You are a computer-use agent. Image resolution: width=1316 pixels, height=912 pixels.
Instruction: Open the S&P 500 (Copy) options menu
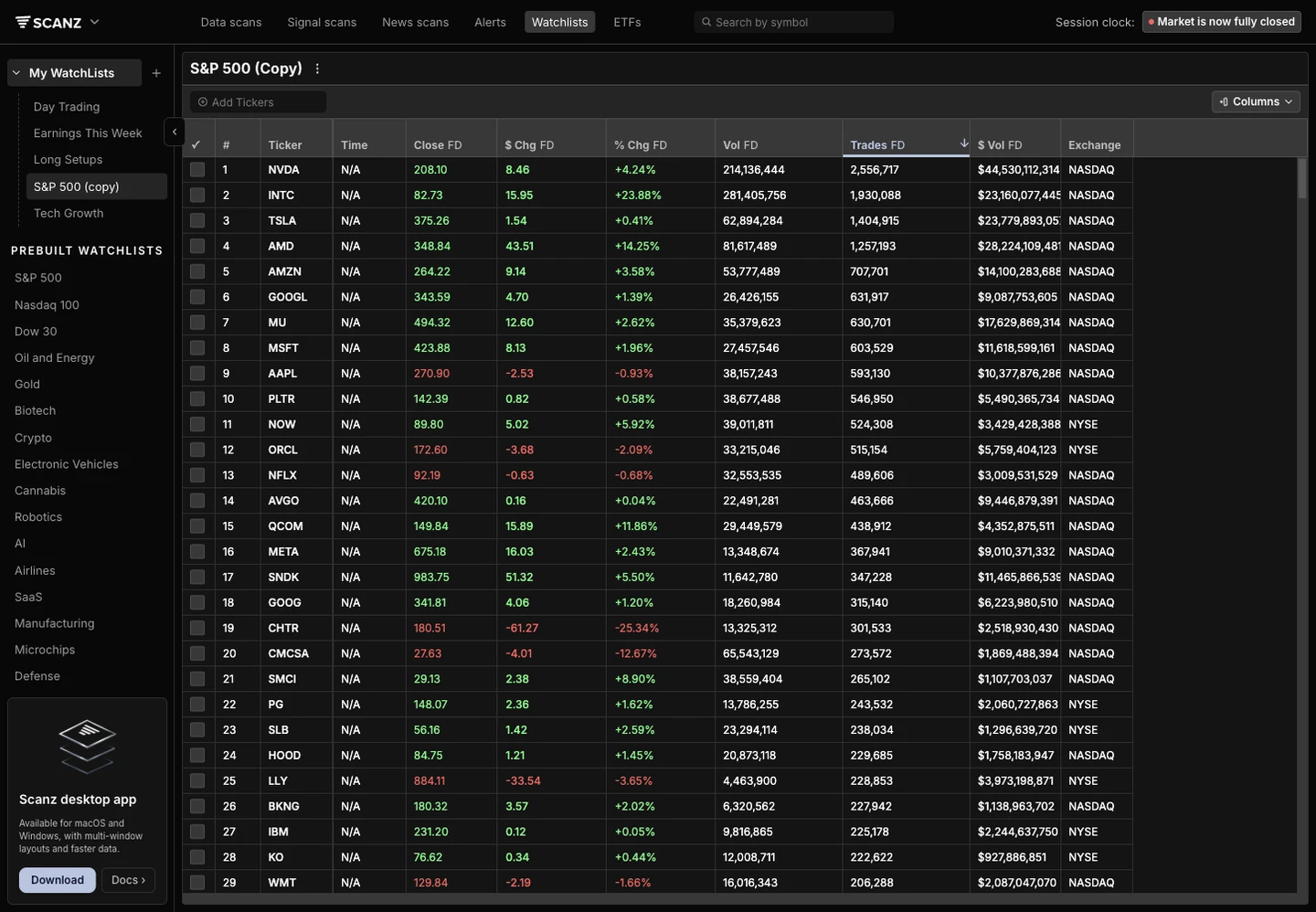[x=317, y=69]
